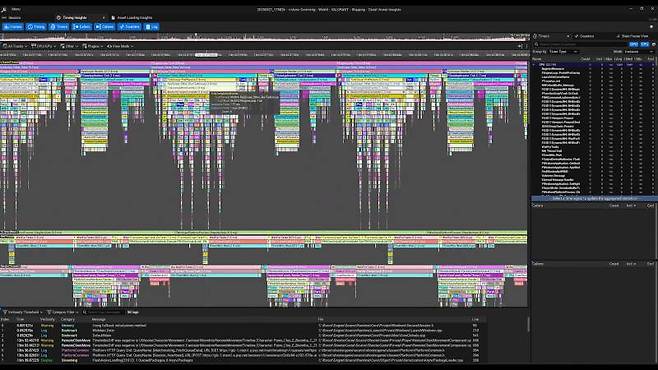Image resolution: width=658 pixels, height=370 pixels.
Task: Open the Other tracks dropdown
Action: tap(69, 46)
